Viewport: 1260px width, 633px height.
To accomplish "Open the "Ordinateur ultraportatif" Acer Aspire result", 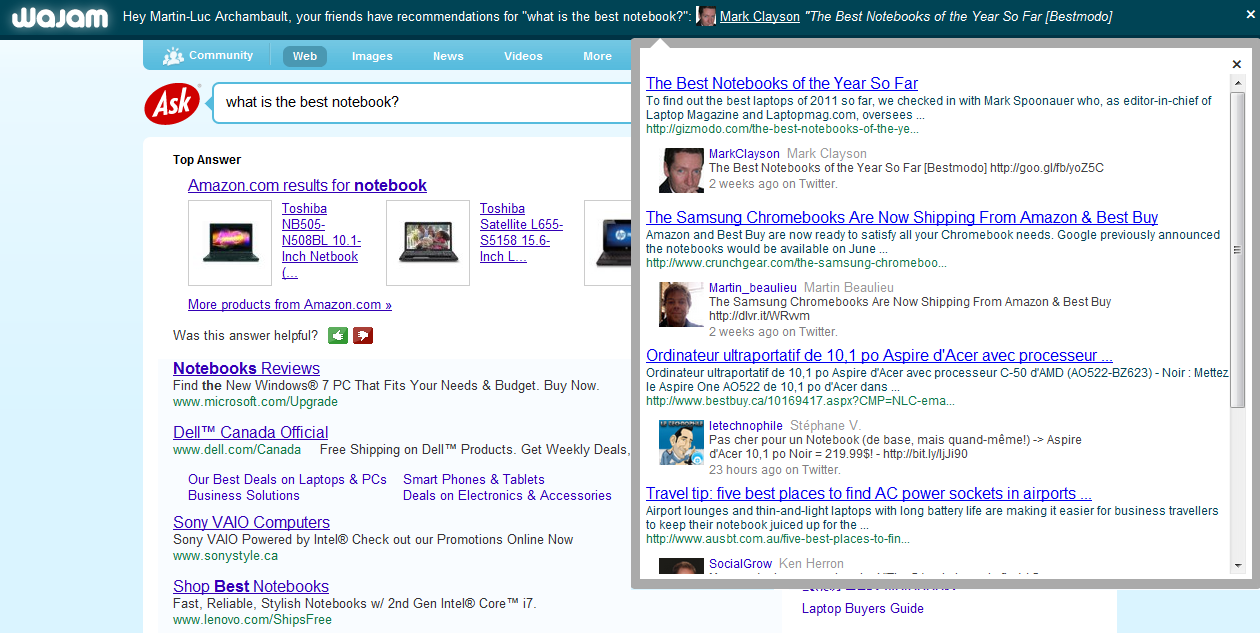I will [879, 355].
